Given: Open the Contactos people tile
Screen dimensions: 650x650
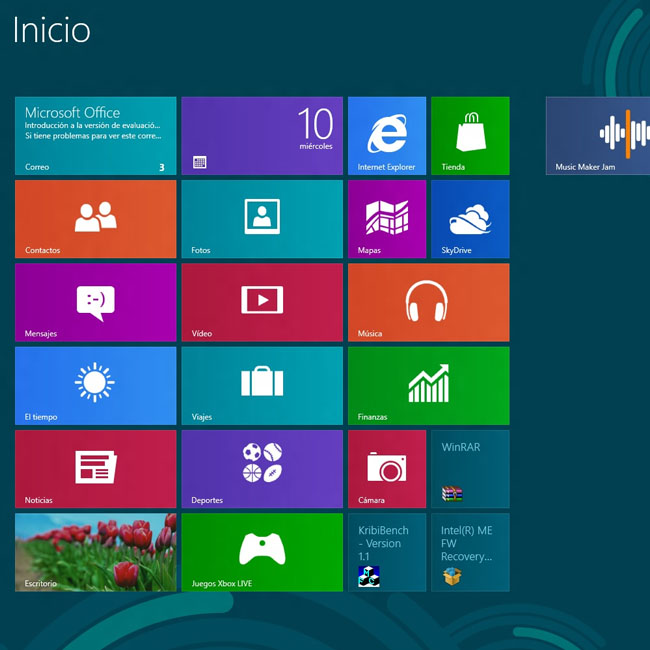Looking at the screenshot, I should [x=95, y=219].
